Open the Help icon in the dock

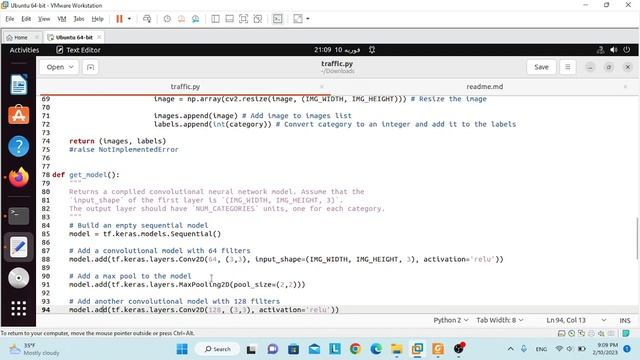pyautogui.click(x=18, y=146)
